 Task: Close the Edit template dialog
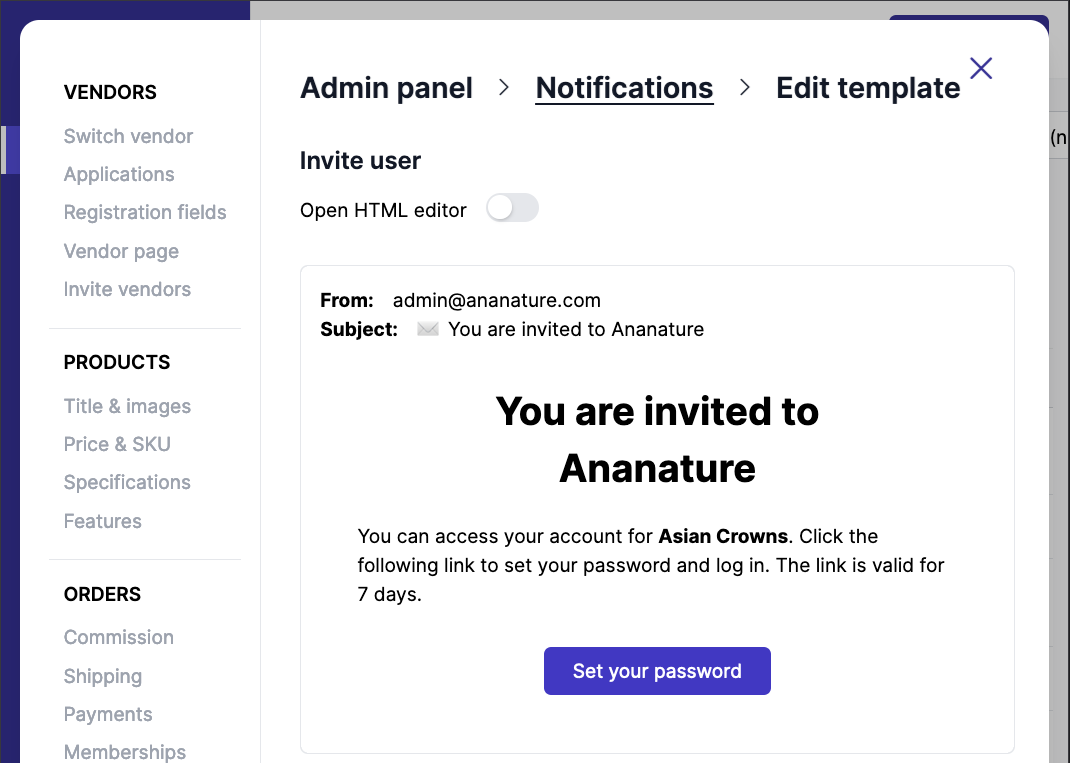point(980,68)
